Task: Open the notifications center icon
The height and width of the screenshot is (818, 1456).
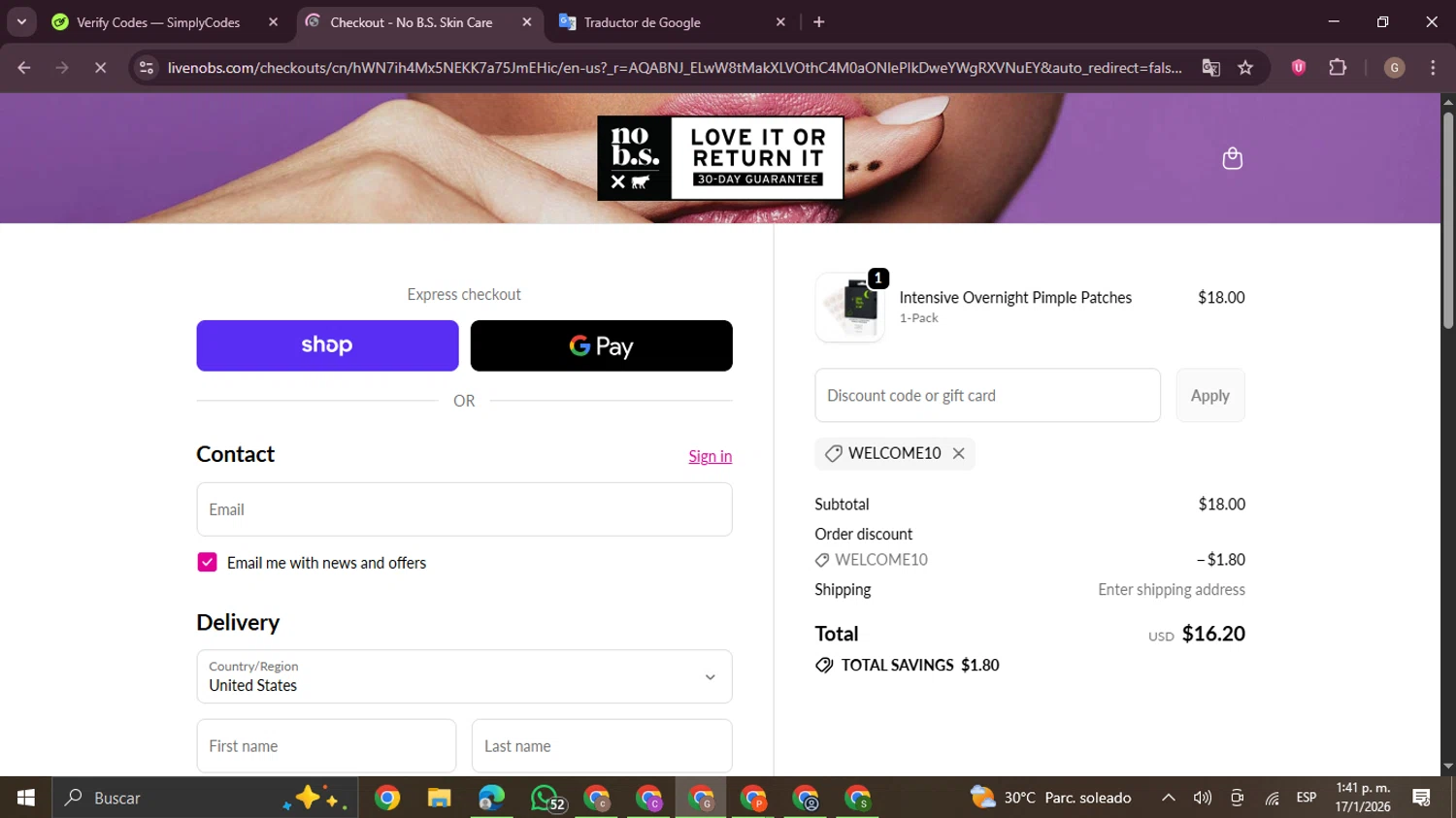Action: tap(1422, 798)
